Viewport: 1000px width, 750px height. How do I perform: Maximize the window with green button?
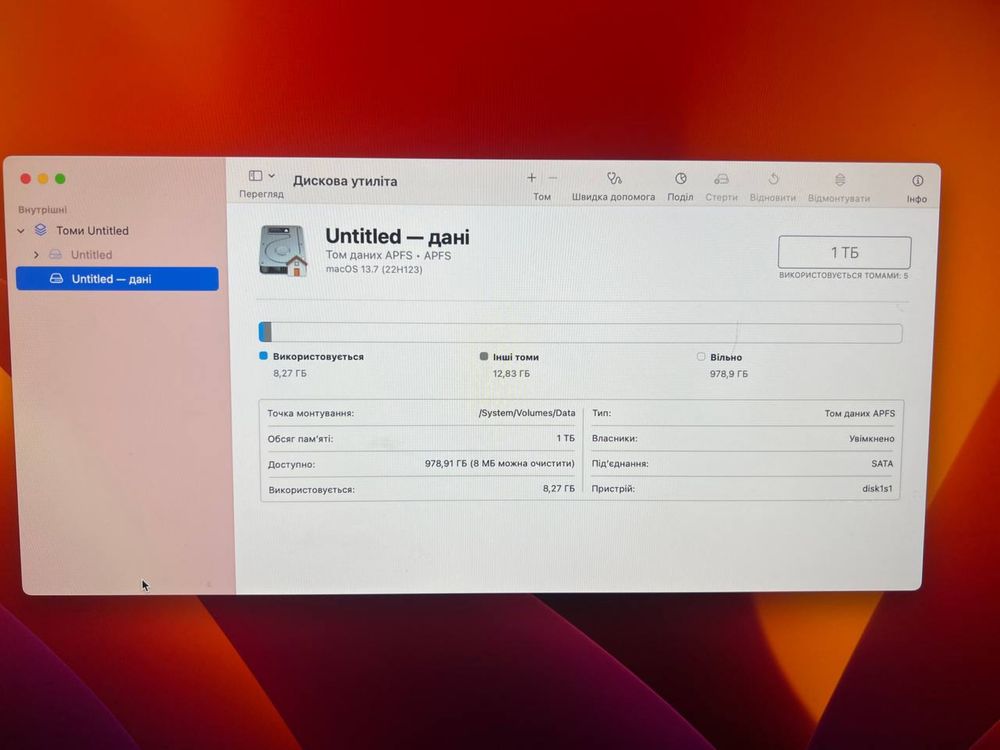(x=60, y=179)
